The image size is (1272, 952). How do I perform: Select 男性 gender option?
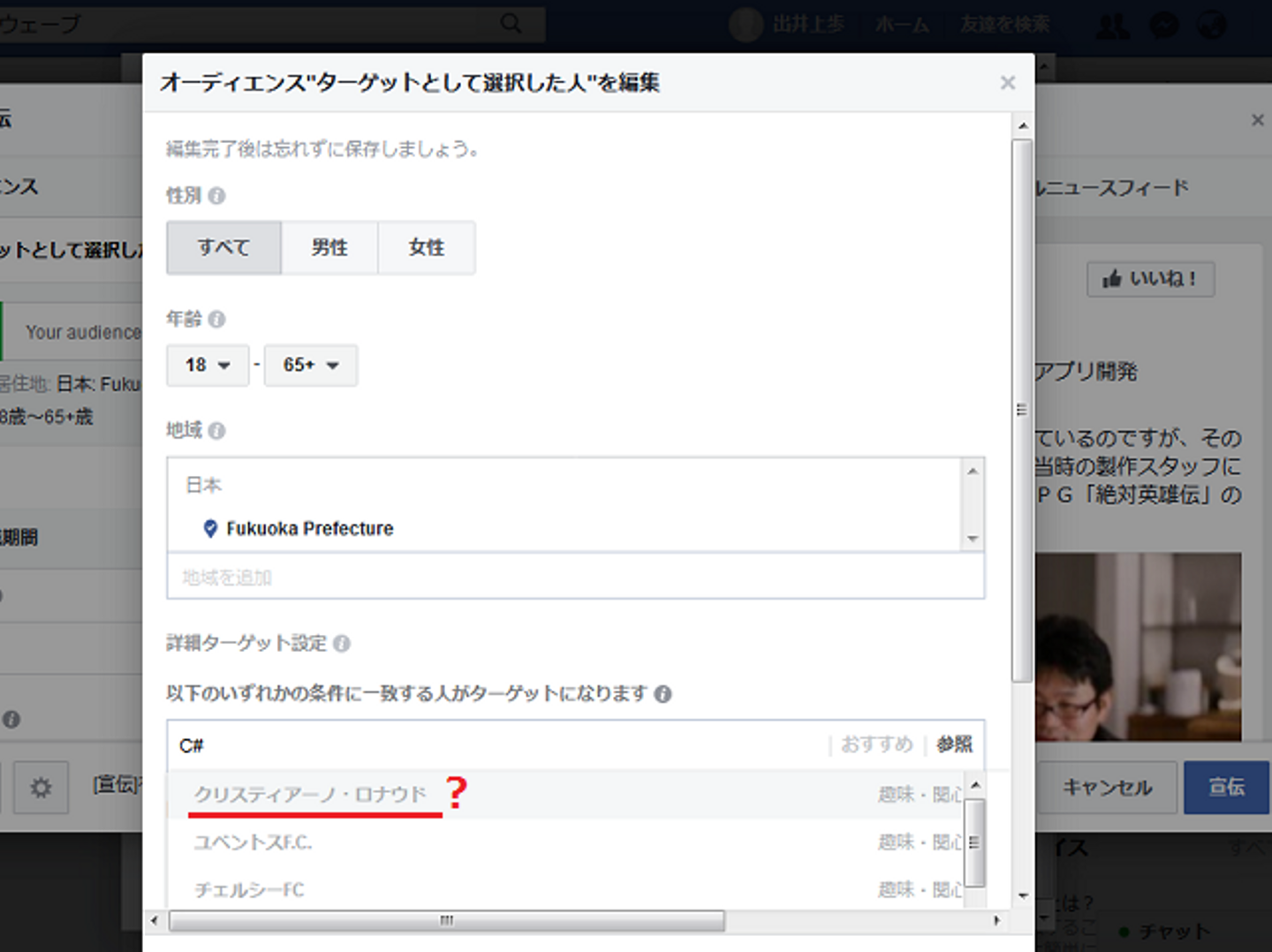point(329,247)
